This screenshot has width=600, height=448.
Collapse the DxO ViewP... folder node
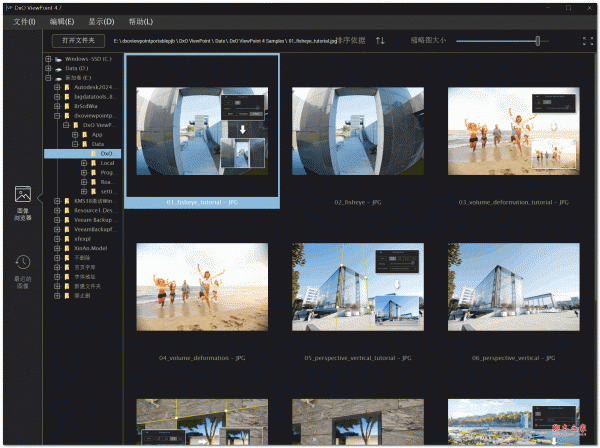tap(66, 125)
